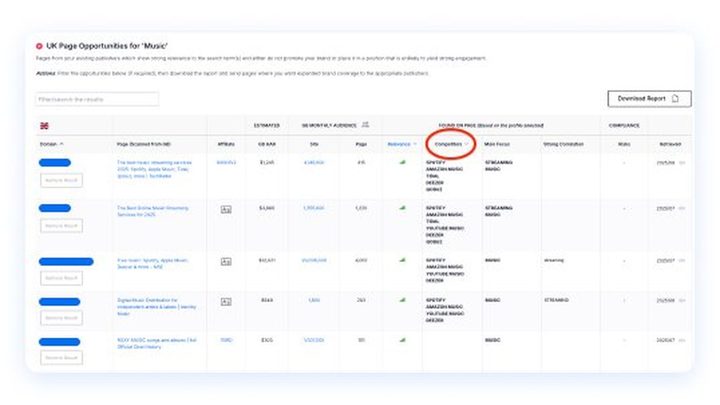Click Refresh Result in Digital Music Distribution row
This screenshot has width=720, height=405.
pyautogui.click(x=62, y=318)
